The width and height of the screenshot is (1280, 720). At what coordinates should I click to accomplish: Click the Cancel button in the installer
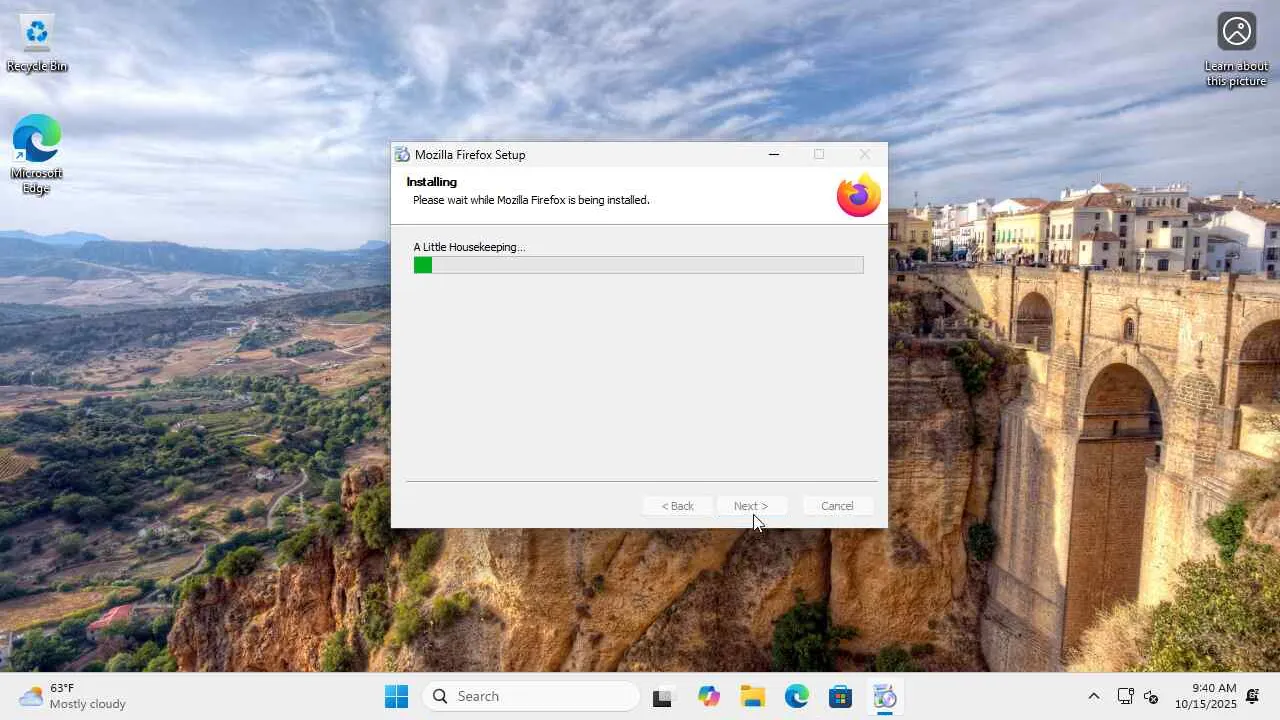(837, 506)
